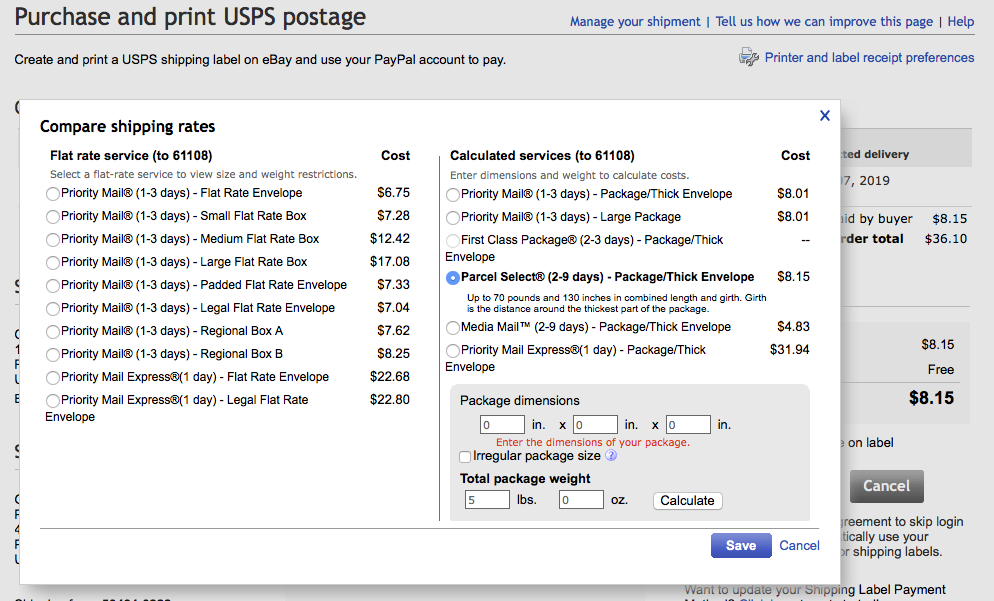Open Tell us how to improve this page
Image resolution: width=994 pixels, height=601 pixels.
pyautogui.click(x=824, y=22)
